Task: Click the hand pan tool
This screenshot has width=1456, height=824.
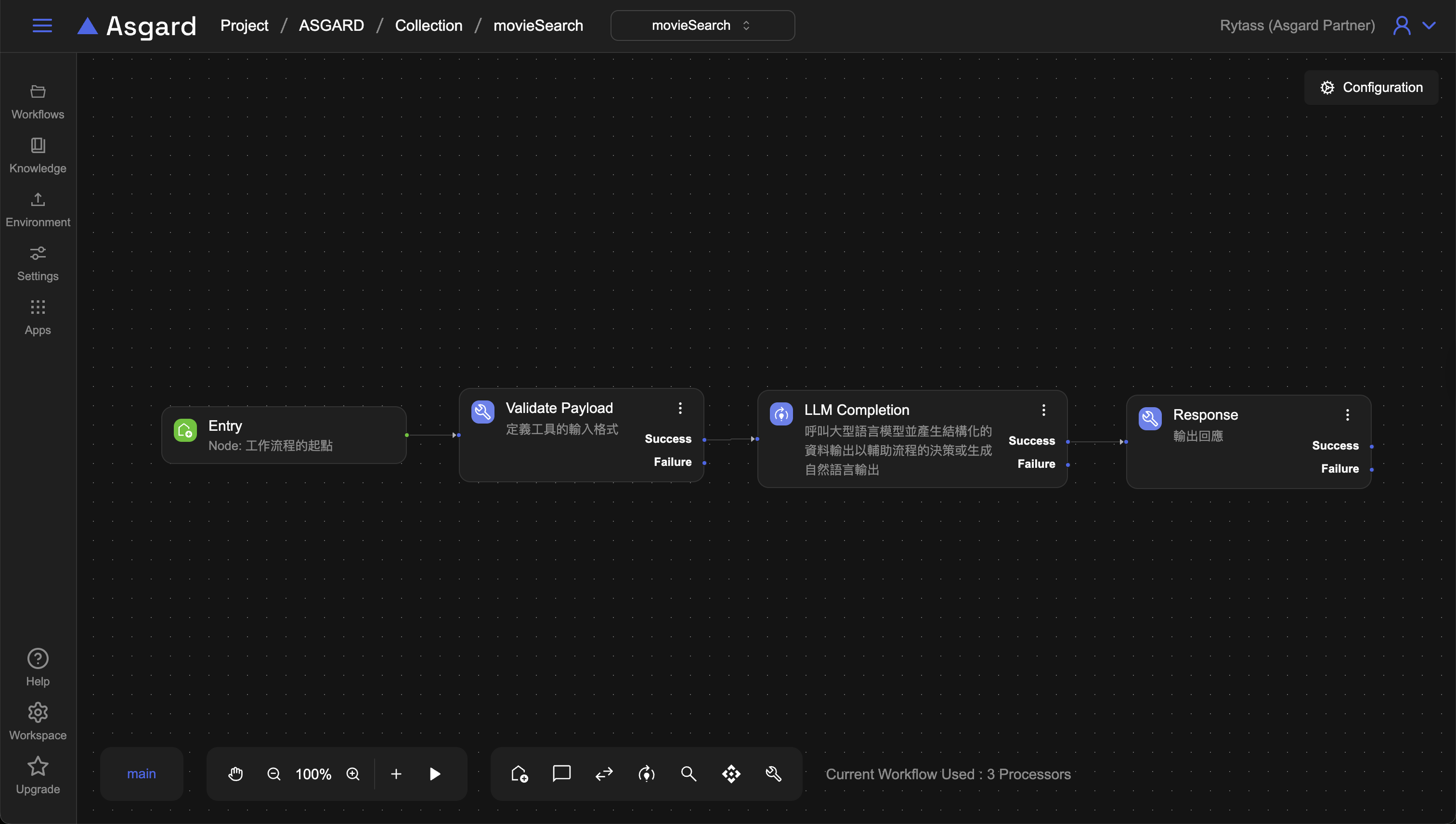Action: click(235, 773)
